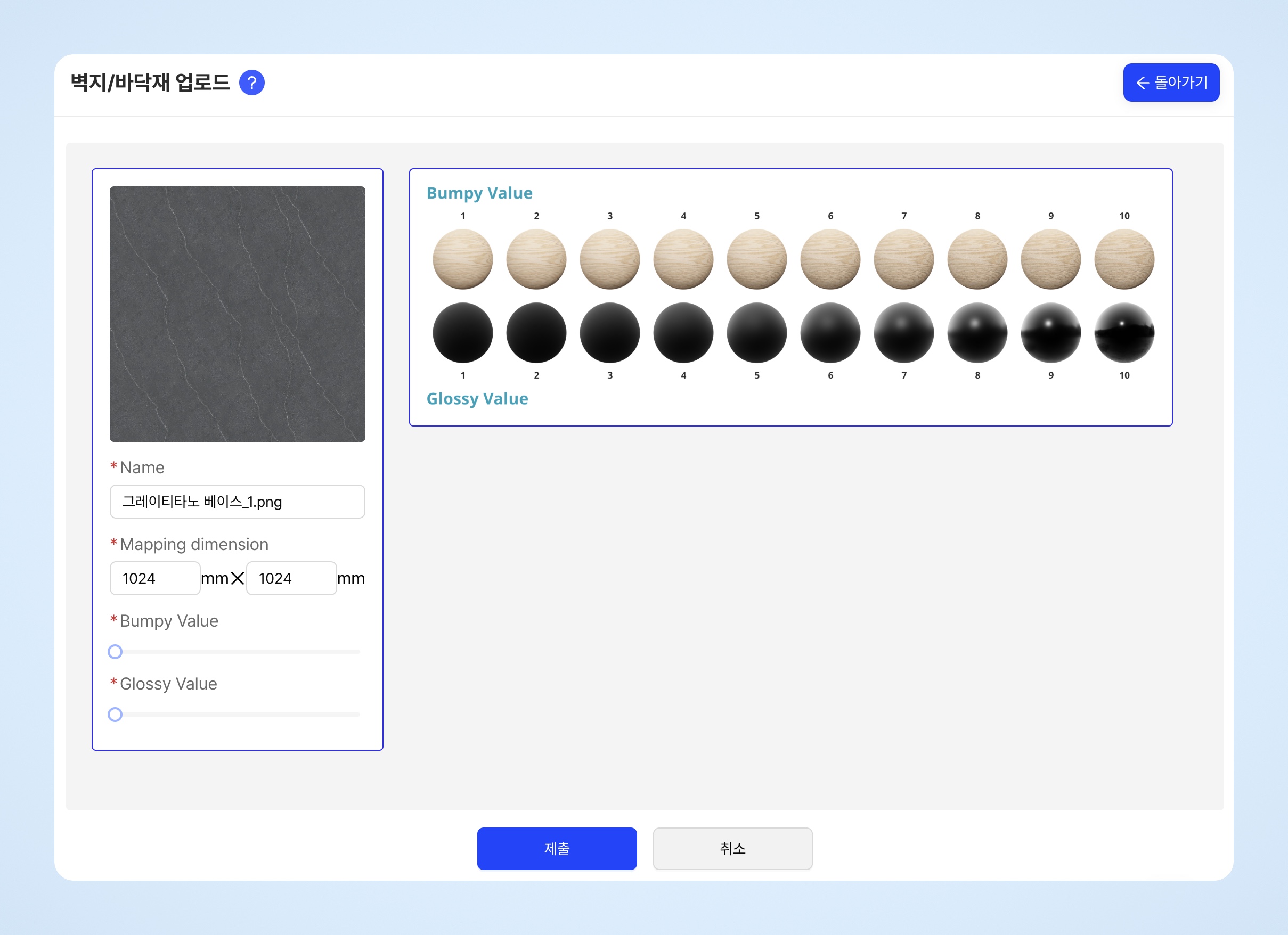Screen dimensions: 1288x935
Task: Click the second Mapping dimension height field
Action: 291,578
